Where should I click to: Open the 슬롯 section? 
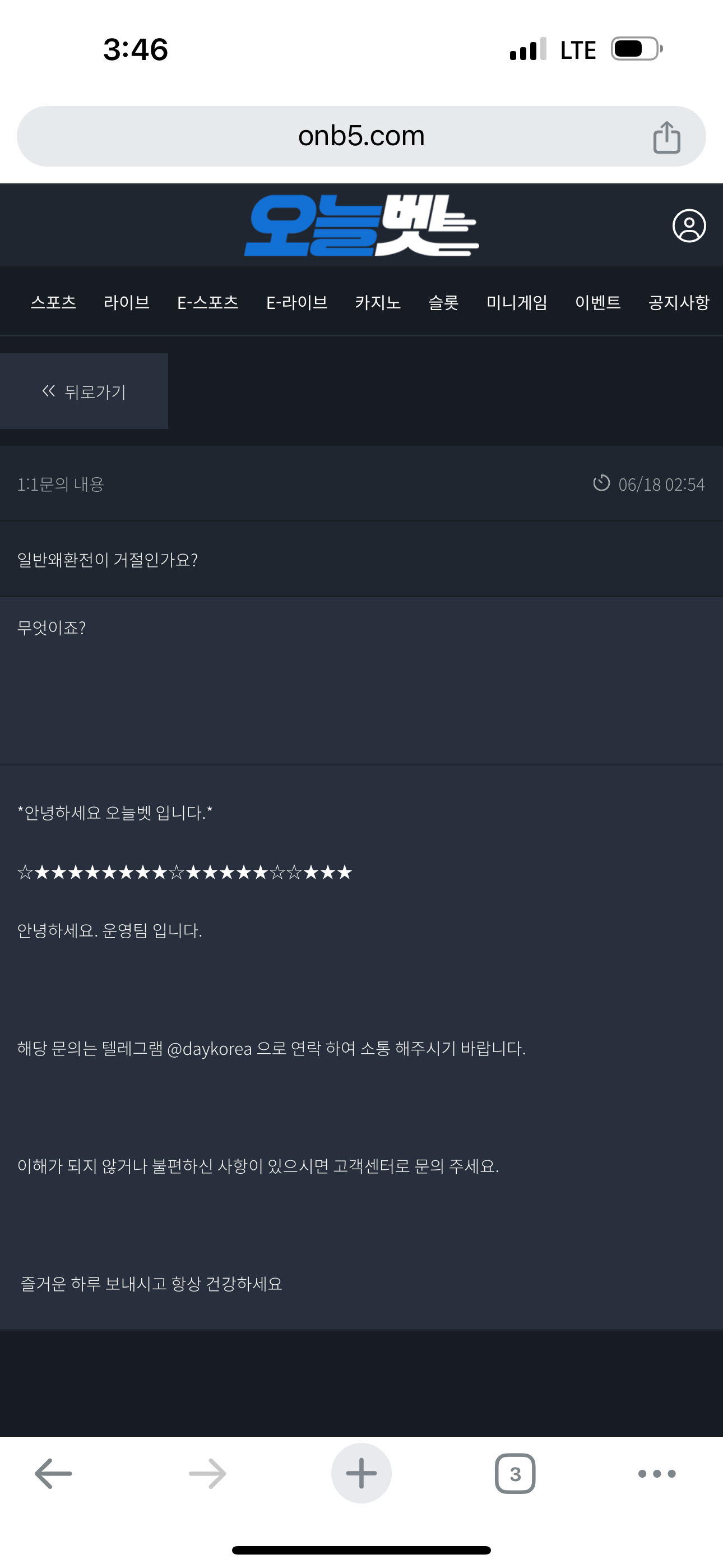click(x=443, y=302)
